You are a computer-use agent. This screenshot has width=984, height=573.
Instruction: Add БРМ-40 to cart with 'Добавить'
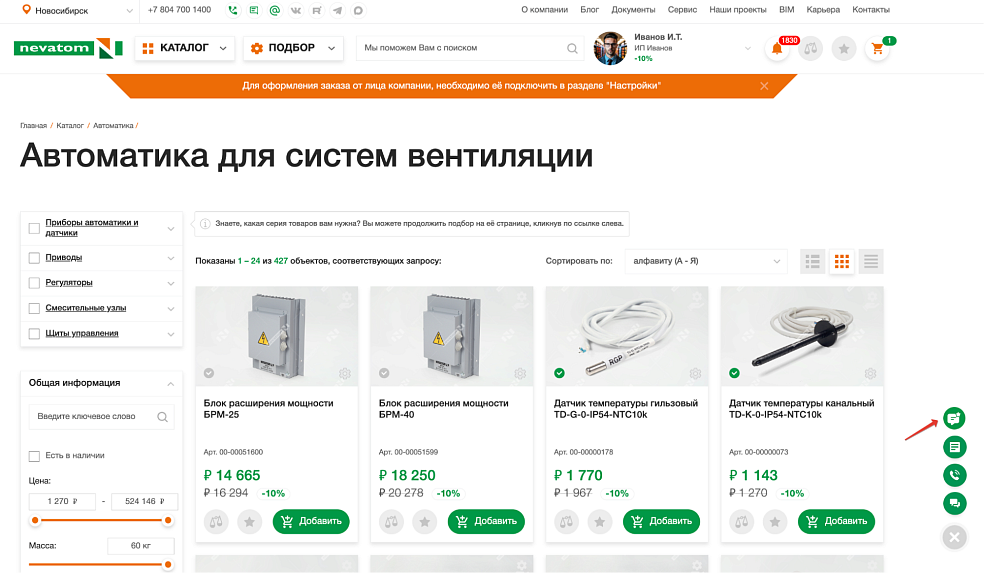coord(486,521)
